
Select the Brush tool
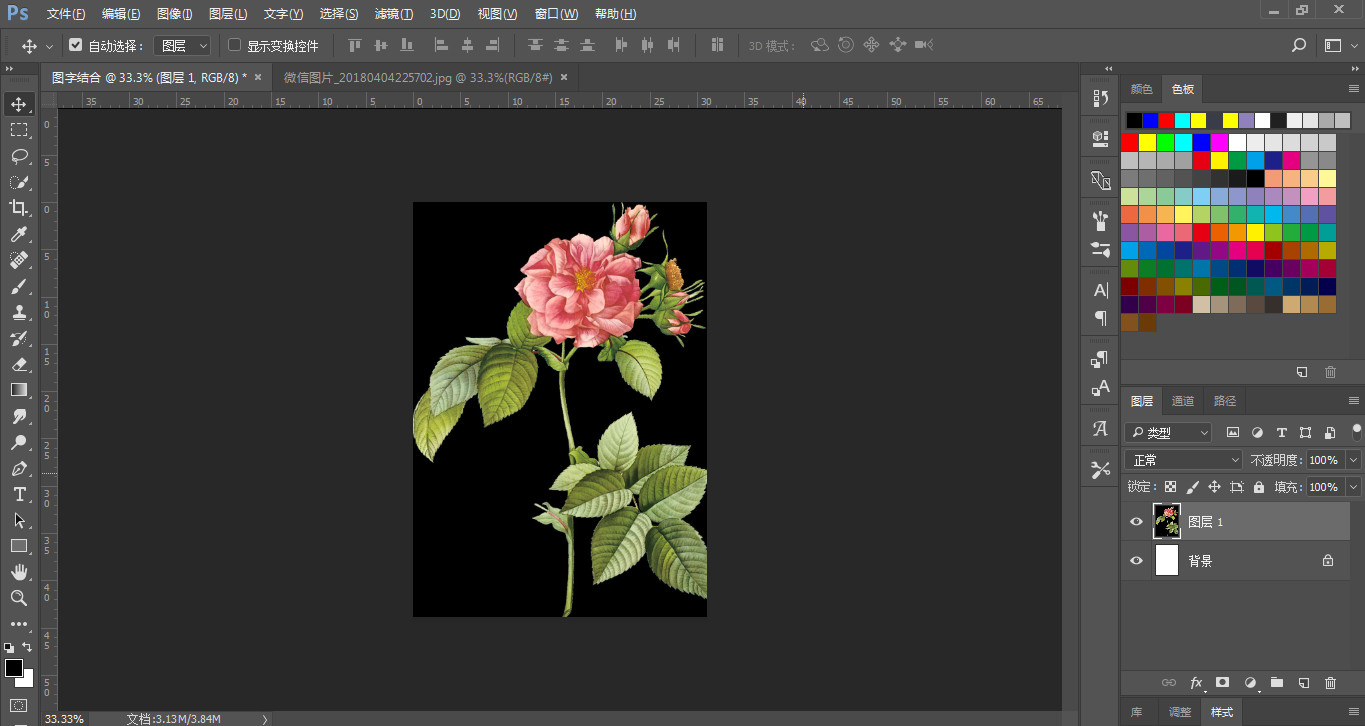click(19, 286)
